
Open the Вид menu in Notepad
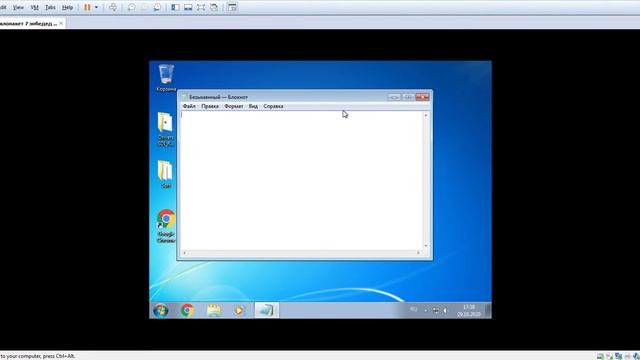click(253, 106)
